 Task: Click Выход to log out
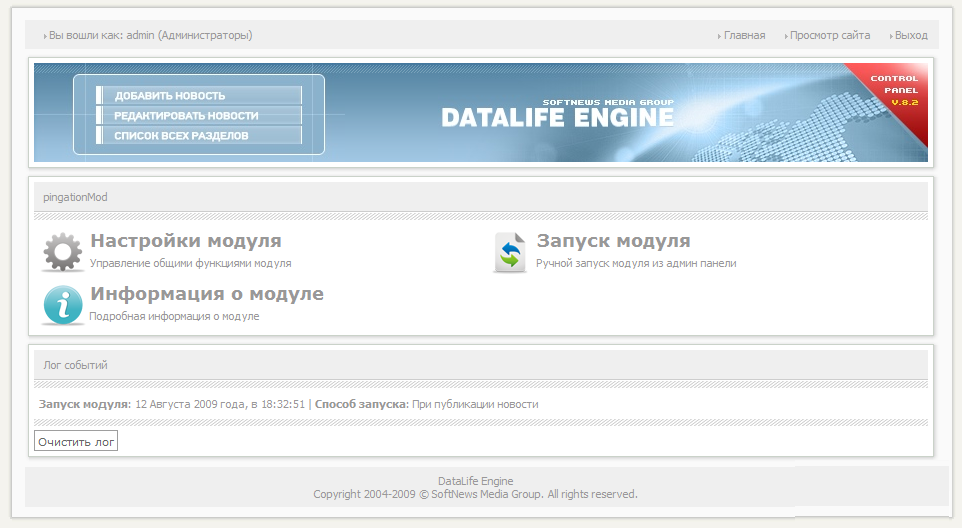point(911,36)
